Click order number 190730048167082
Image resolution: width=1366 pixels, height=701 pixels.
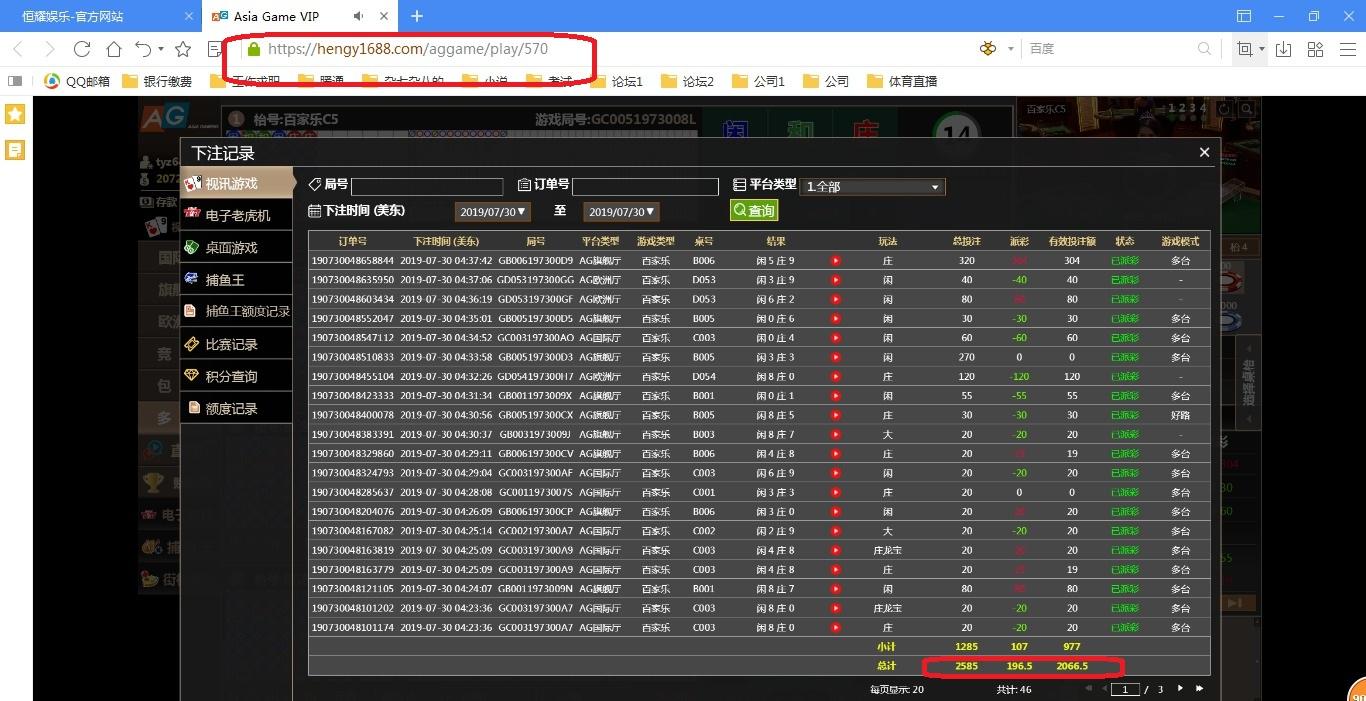point(353,531)
